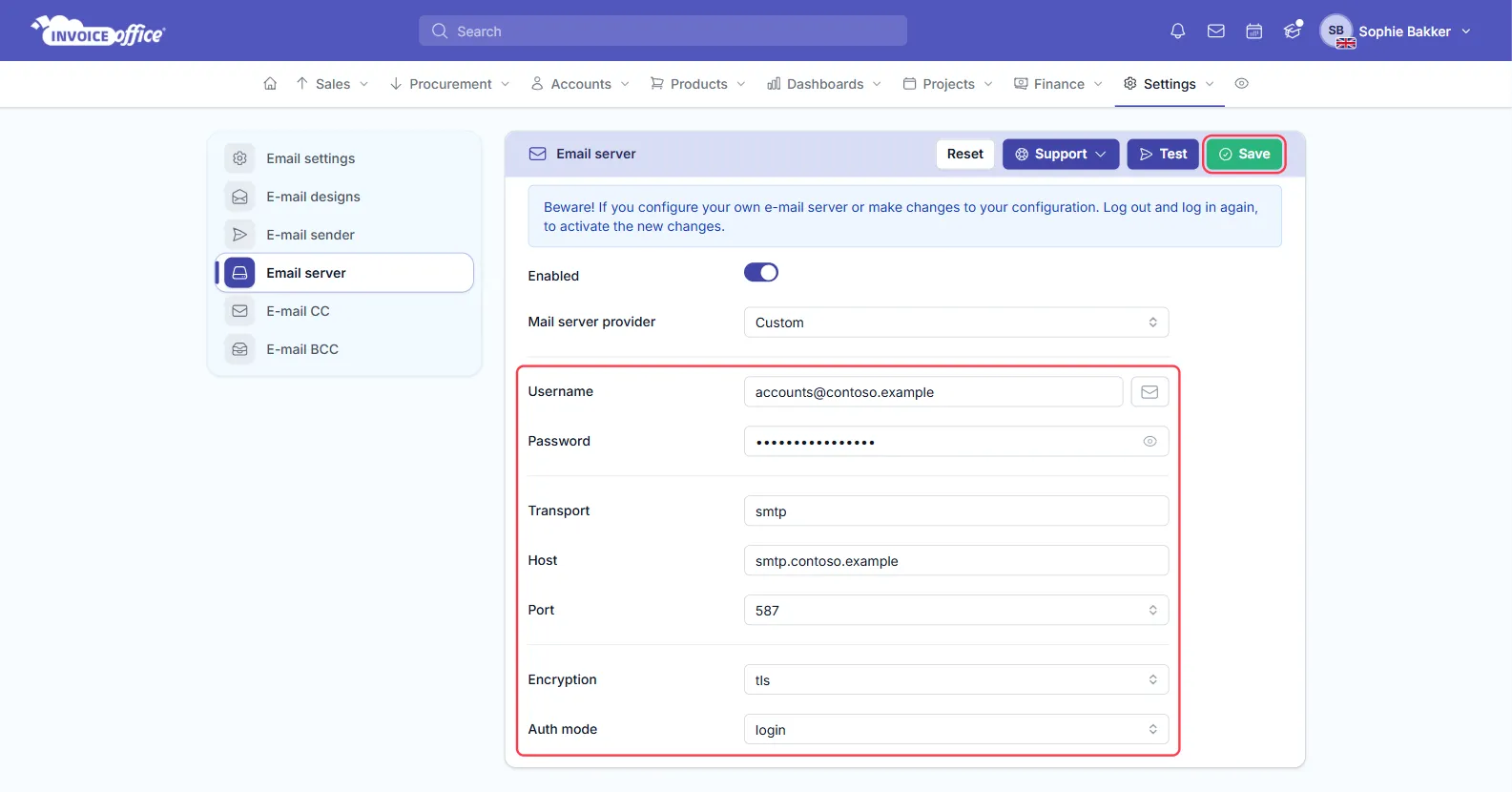Expand the Support dropdown button
This screenshot has height=792, width=1512.
(1061, 155)
